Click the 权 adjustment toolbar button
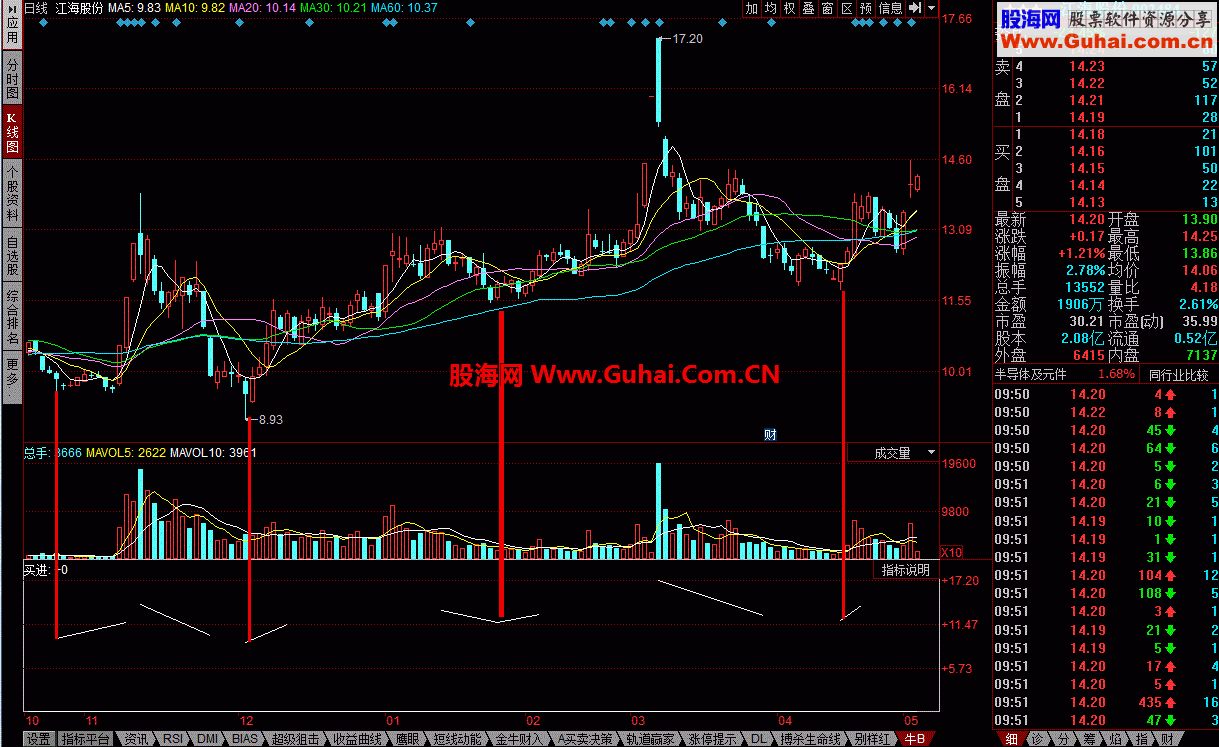Viewport: 1219px width, 747px height. tap(790, 8)
